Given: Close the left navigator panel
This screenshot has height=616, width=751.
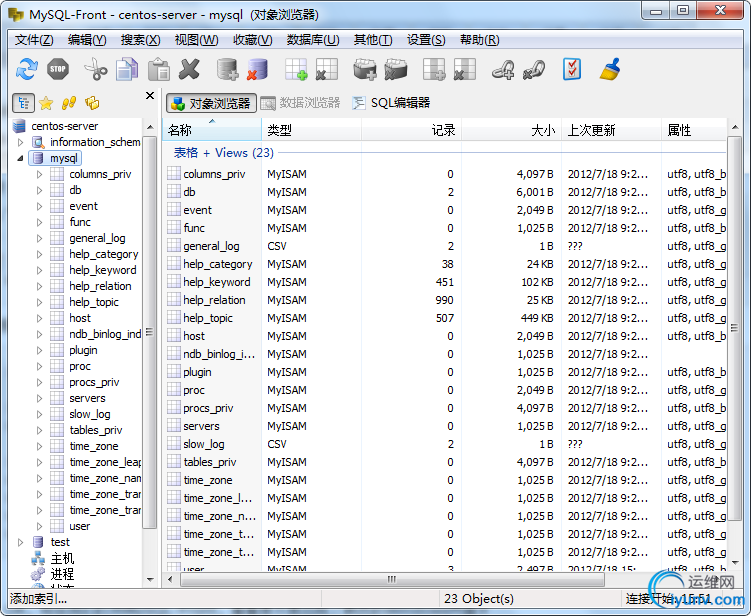Looking at the screenshot, I should click(150, 95).
